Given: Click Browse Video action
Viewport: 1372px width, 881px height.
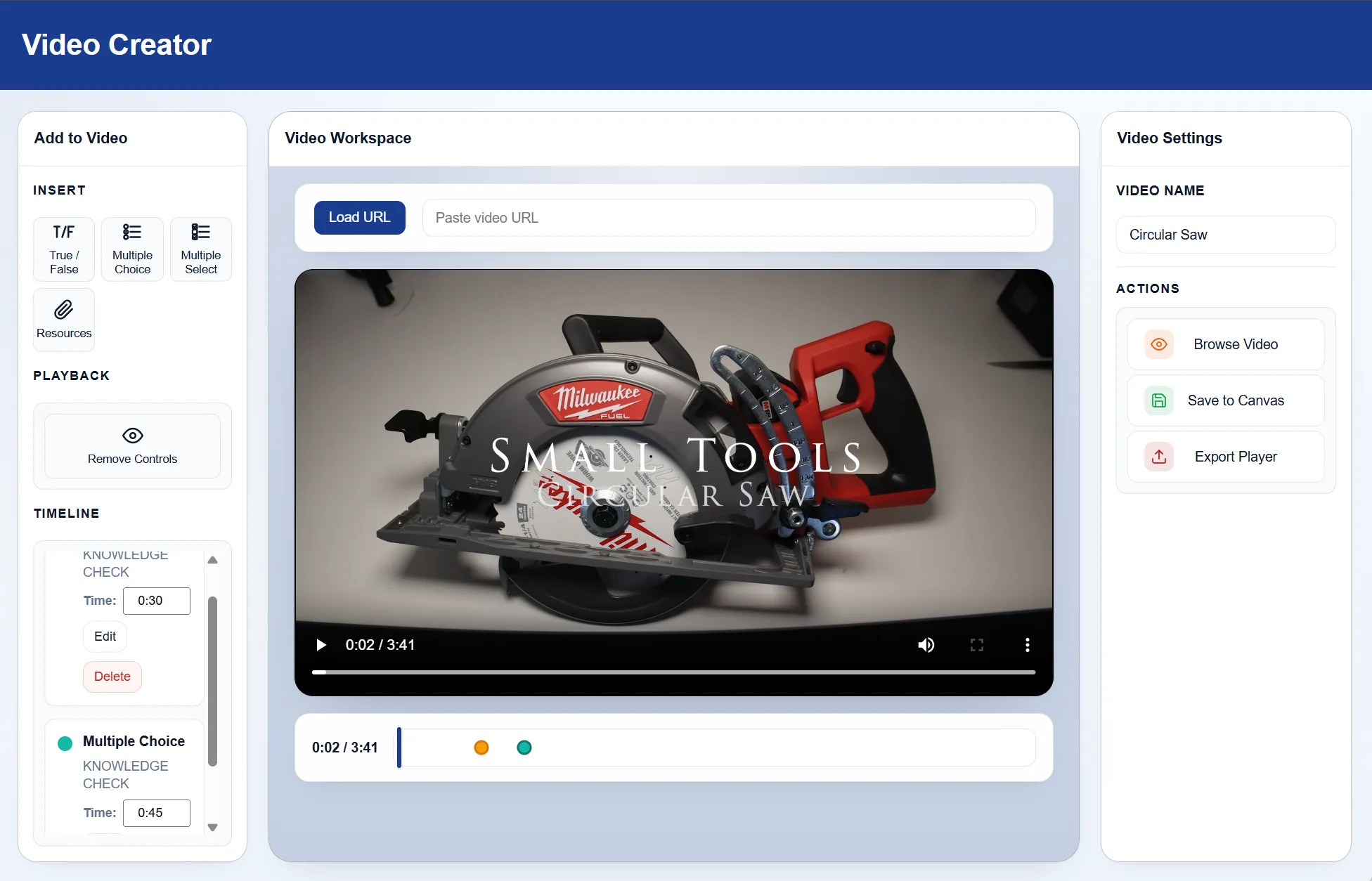Looking at the screenshot, I should [x=1226, y=344].
